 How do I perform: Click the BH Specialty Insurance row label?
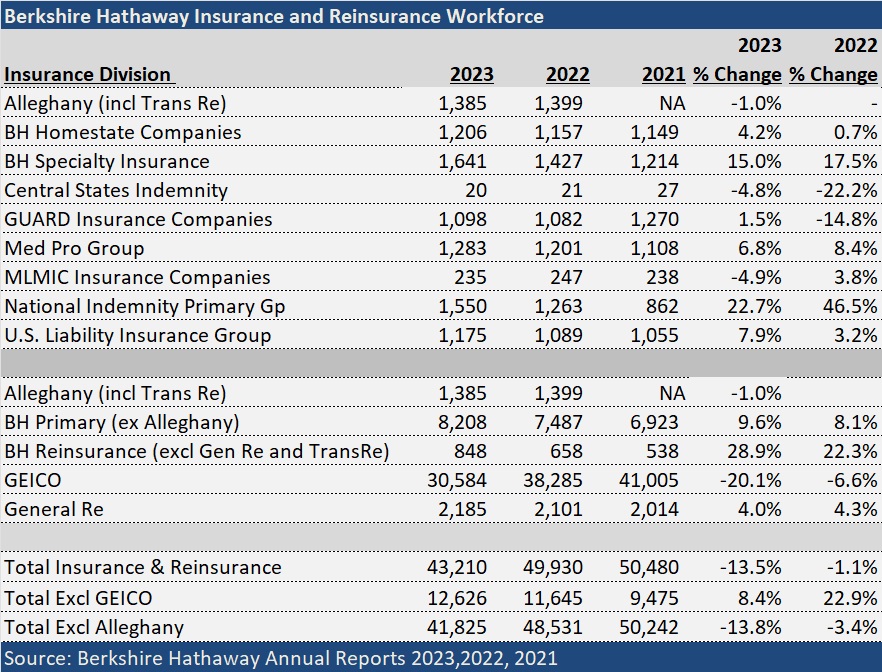coord(107,162)
